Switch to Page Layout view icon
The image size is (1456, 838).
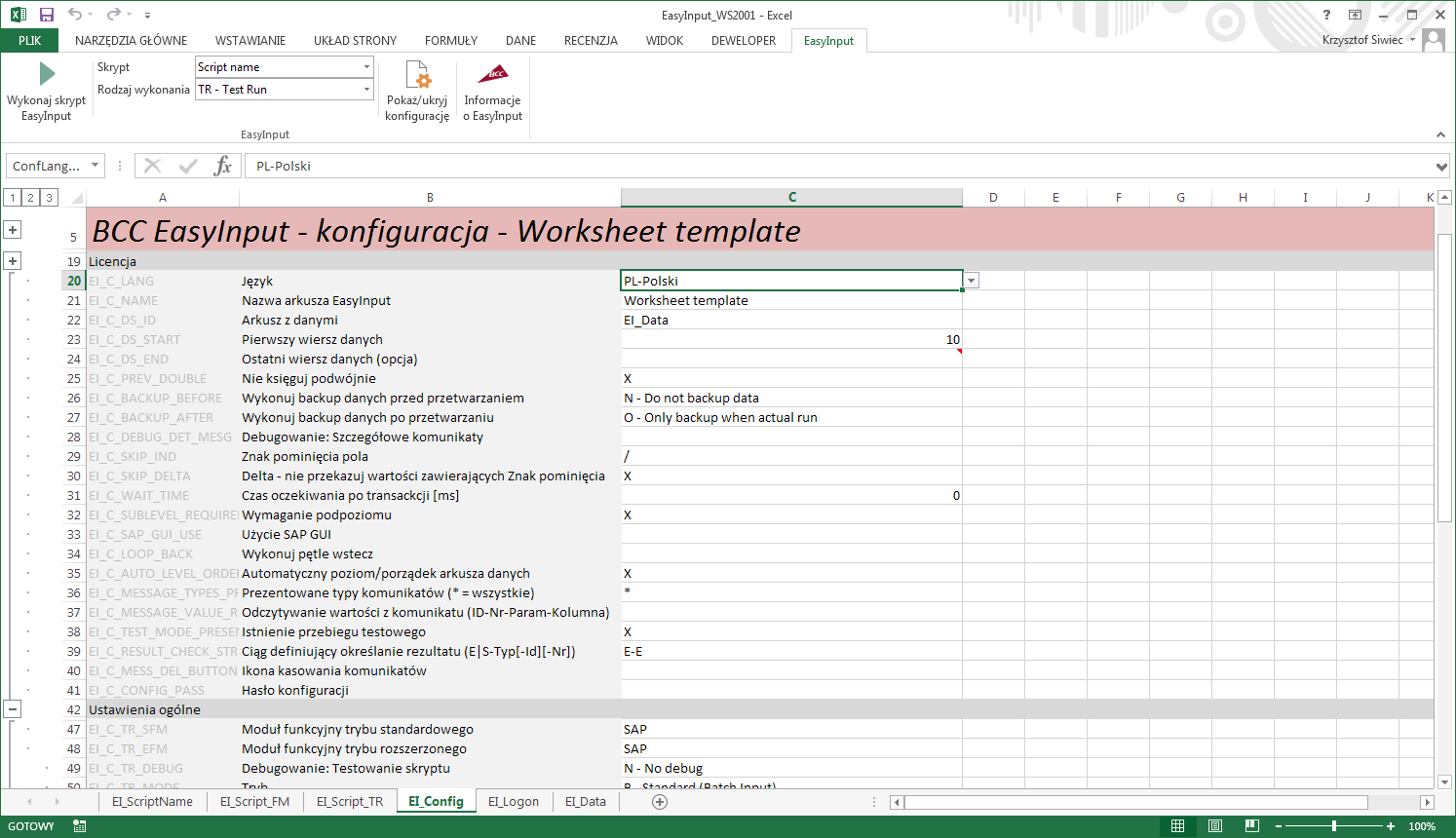[x=1215, y=826]
